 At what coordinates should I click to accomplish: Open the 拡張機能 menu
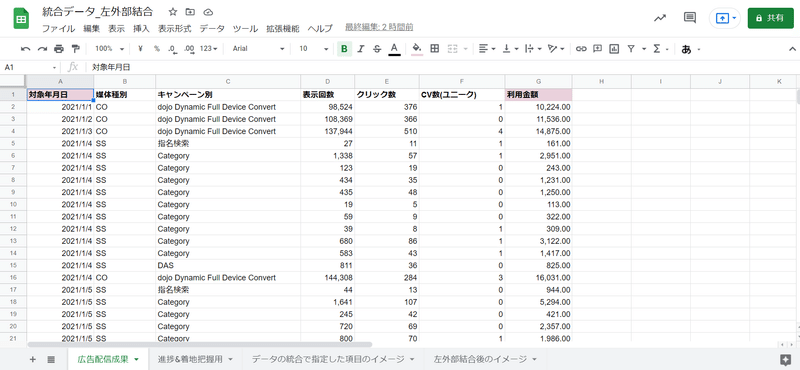point(283,29)
